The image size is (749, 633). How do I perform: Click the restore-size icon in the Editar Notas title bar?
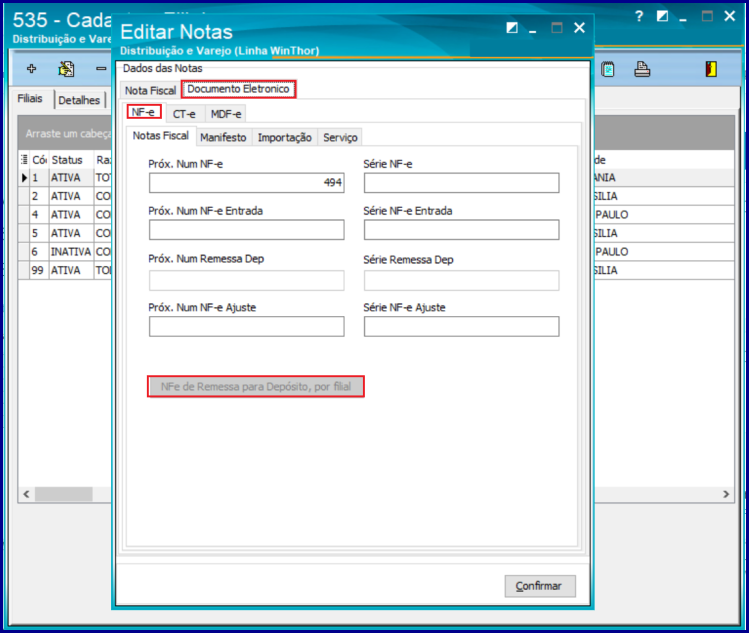(x=512, y=28)
